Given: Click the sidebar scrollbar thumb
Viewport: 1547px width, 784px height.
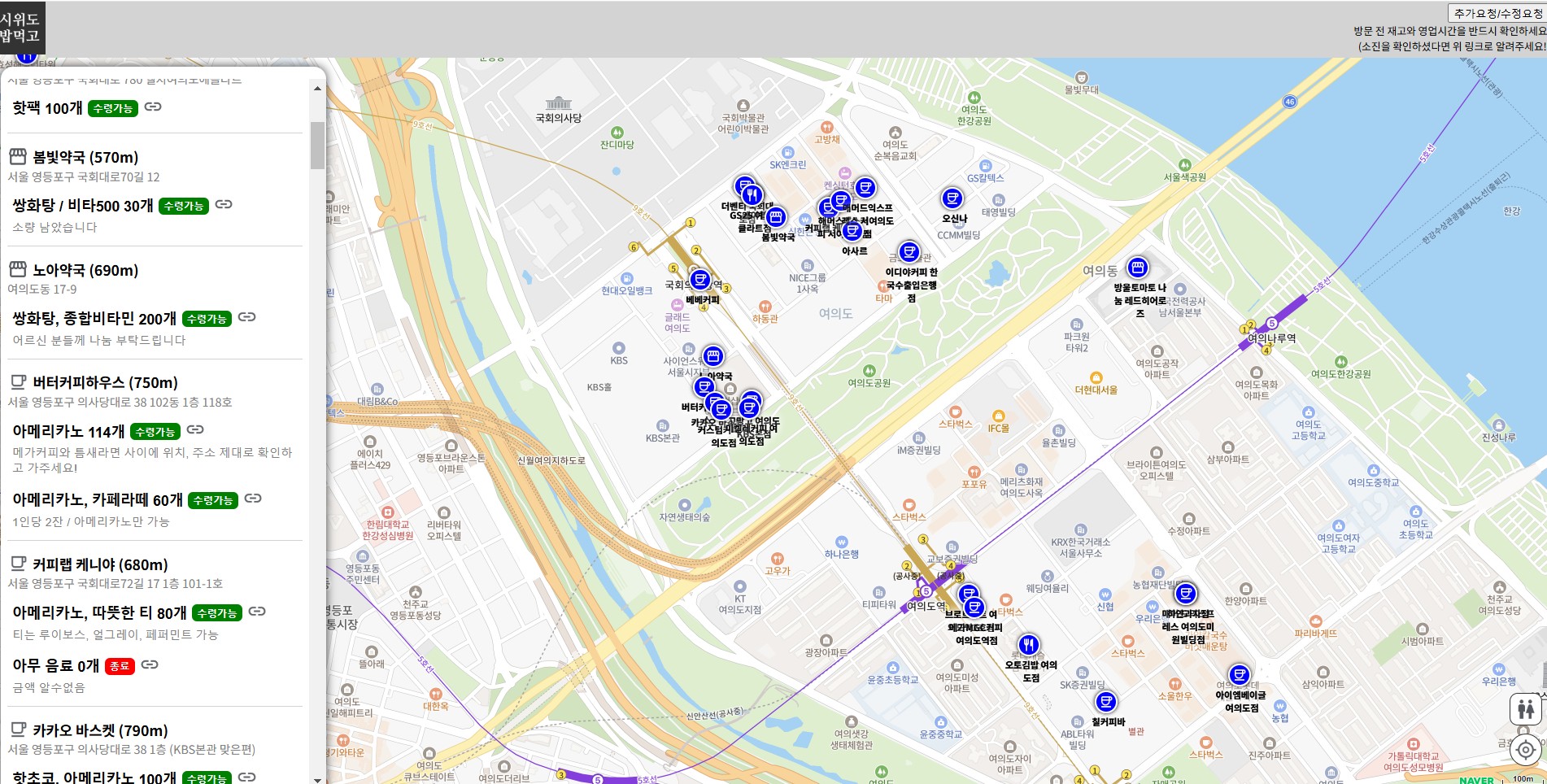Looking at the screenshot, I should point(317,146).
